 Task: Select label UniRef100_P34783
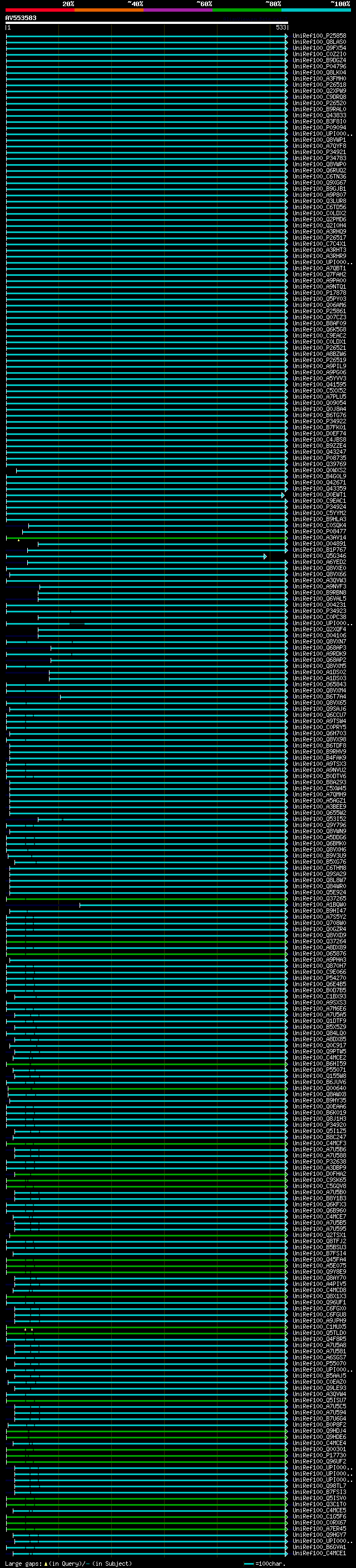pos(319,159)
